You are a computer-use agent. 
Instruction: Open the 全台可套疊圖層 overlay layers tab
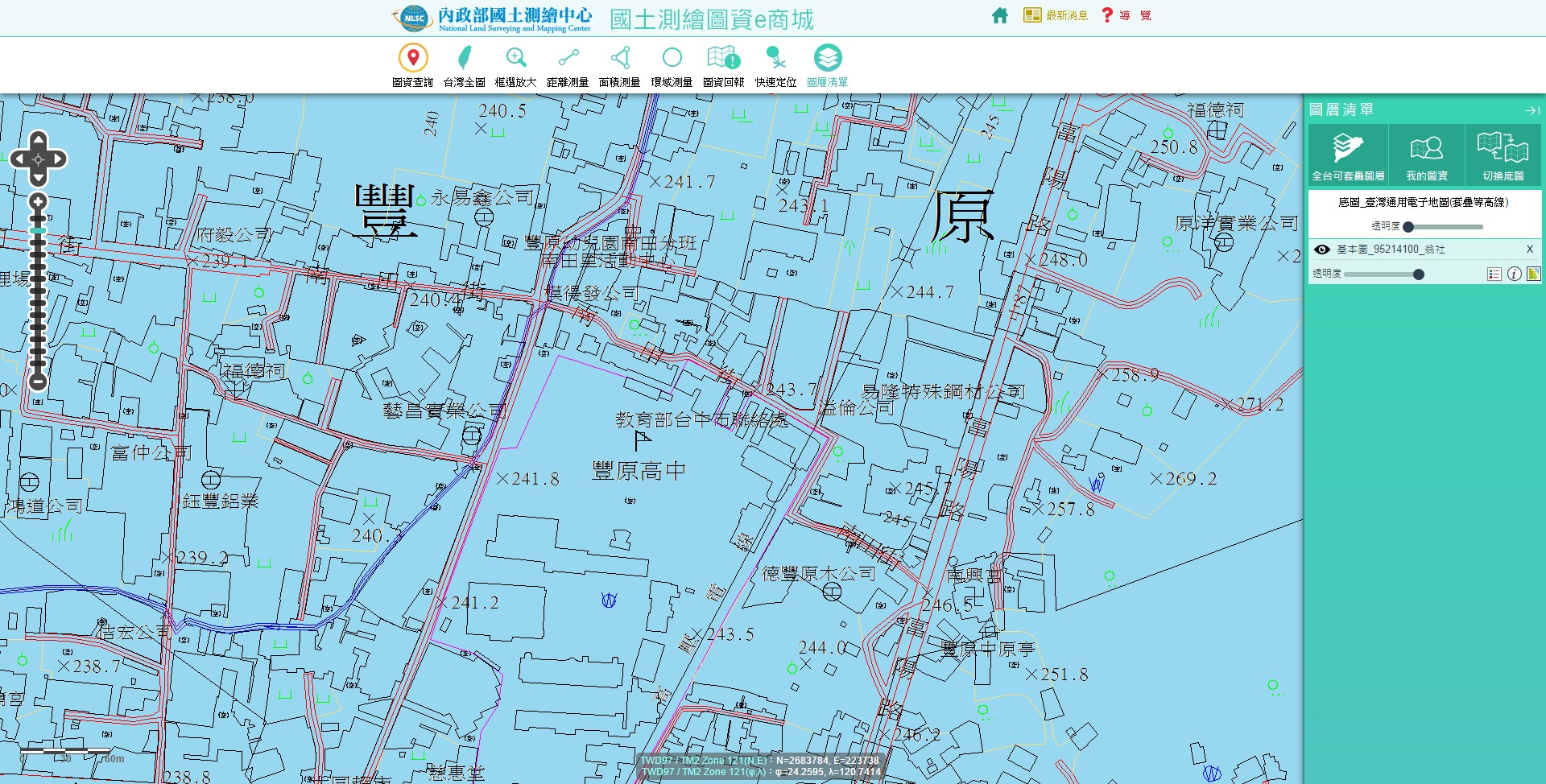1350,155
